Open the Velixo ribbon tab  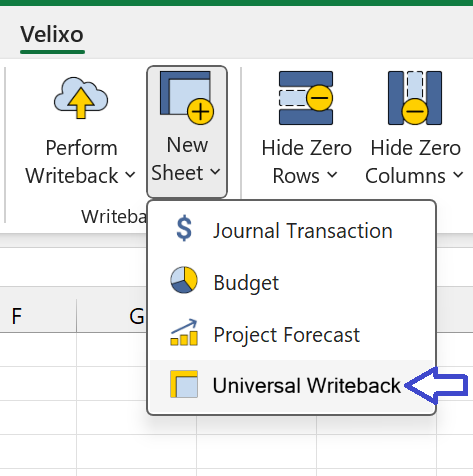52,34
